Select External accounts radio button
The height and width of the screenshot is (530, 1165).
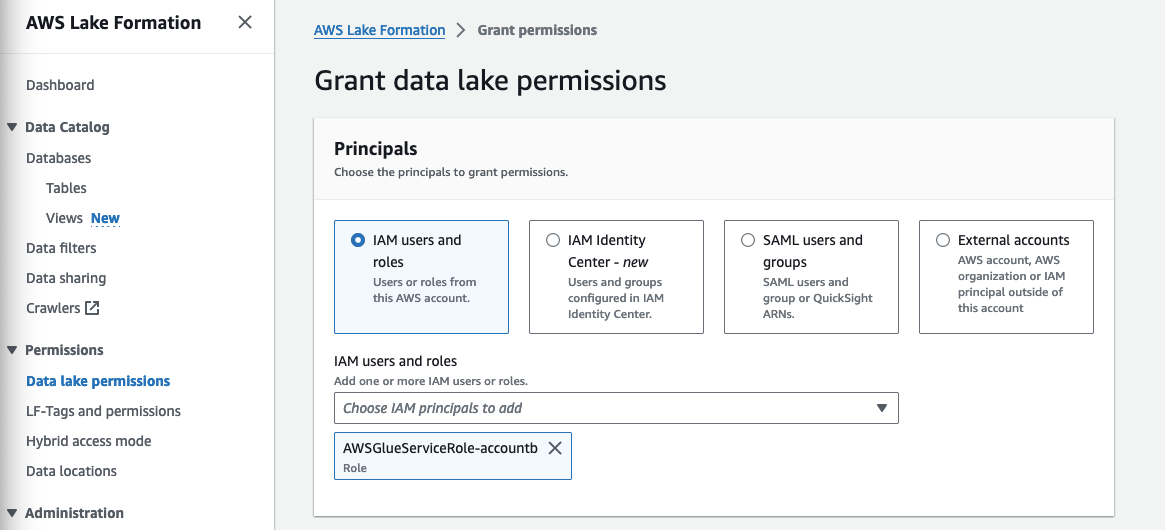coord(943,240)
